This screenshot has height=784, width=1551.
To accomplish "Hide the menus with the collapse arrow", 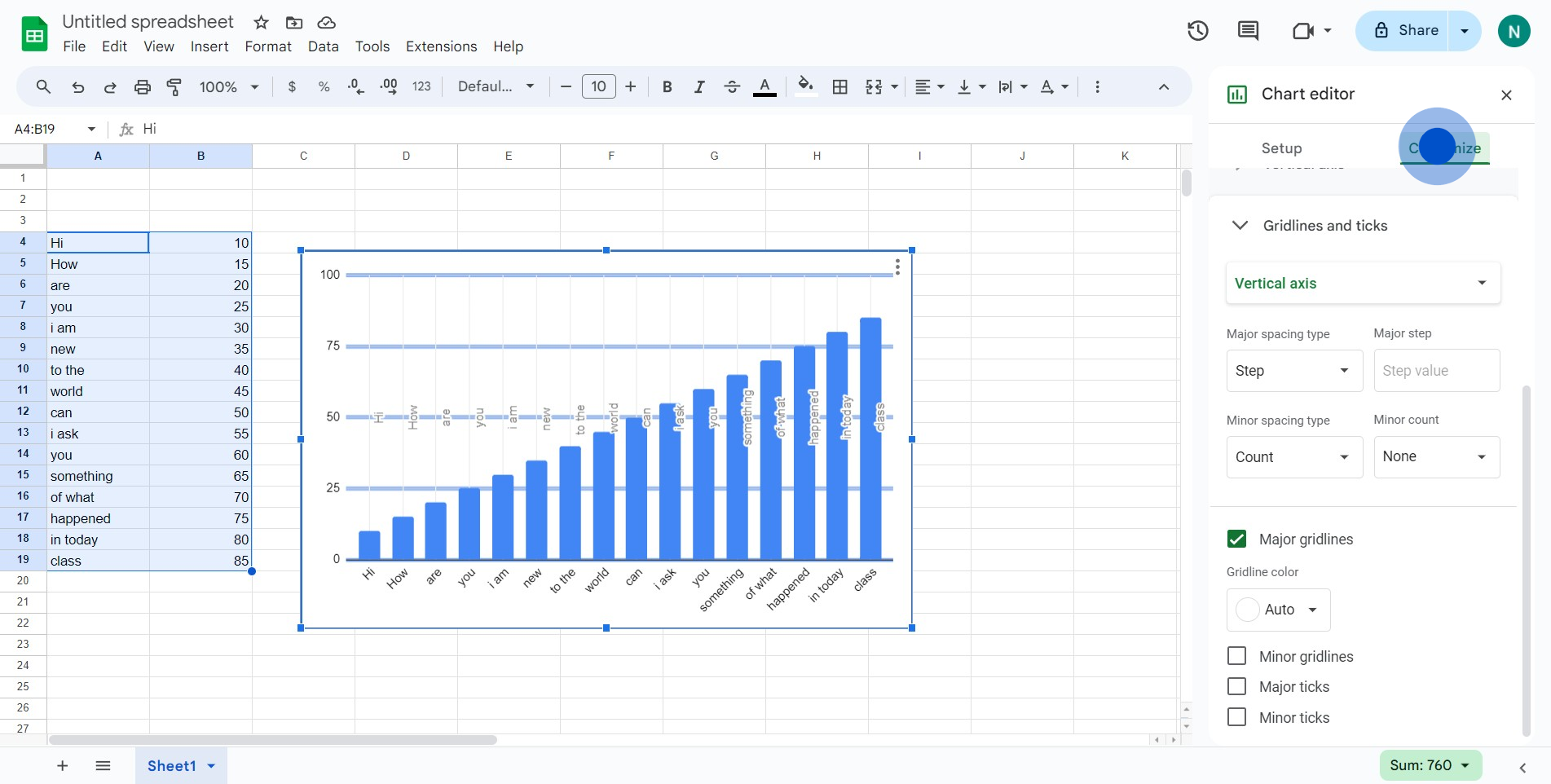I will click(x=1164, y=87).
